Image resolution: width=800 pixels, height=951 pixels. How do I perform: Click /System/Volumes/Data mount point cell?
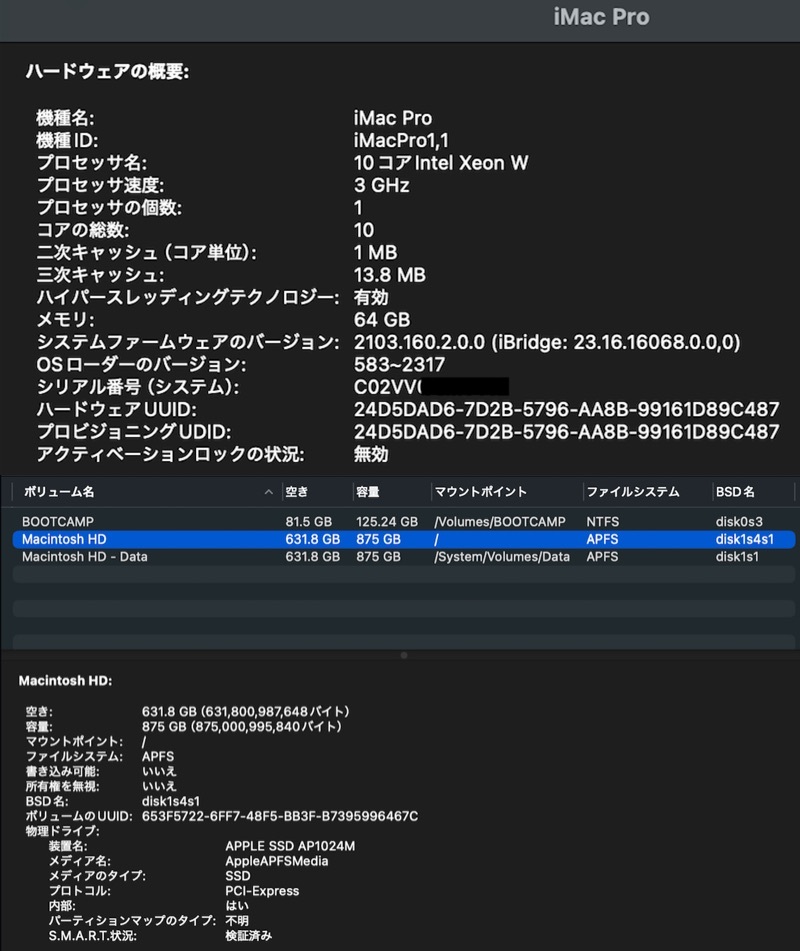click(502, 557)
